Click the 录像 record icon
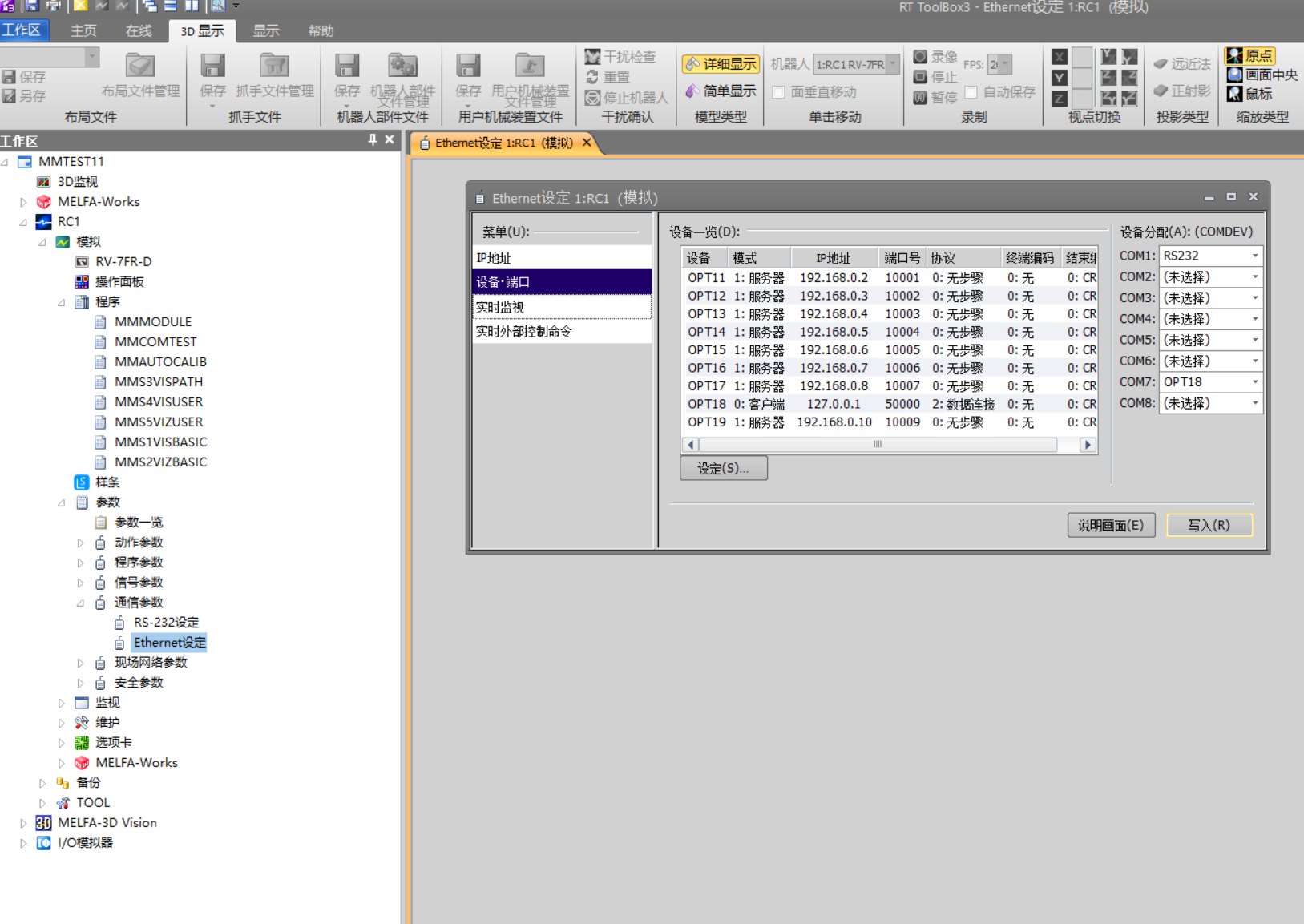This screenshot has height=924, width=1304. coord(920,57)
